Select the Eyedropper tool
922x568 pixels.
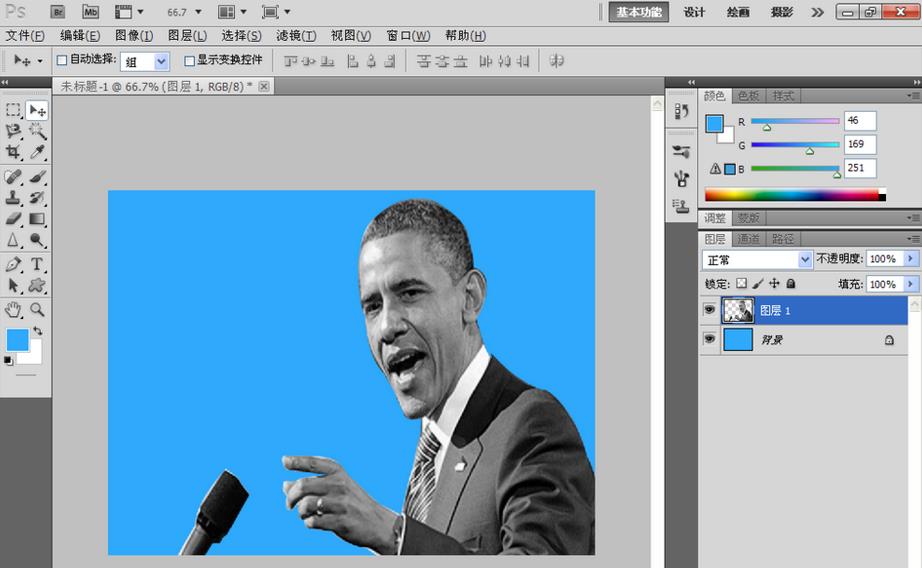point(37,153)
